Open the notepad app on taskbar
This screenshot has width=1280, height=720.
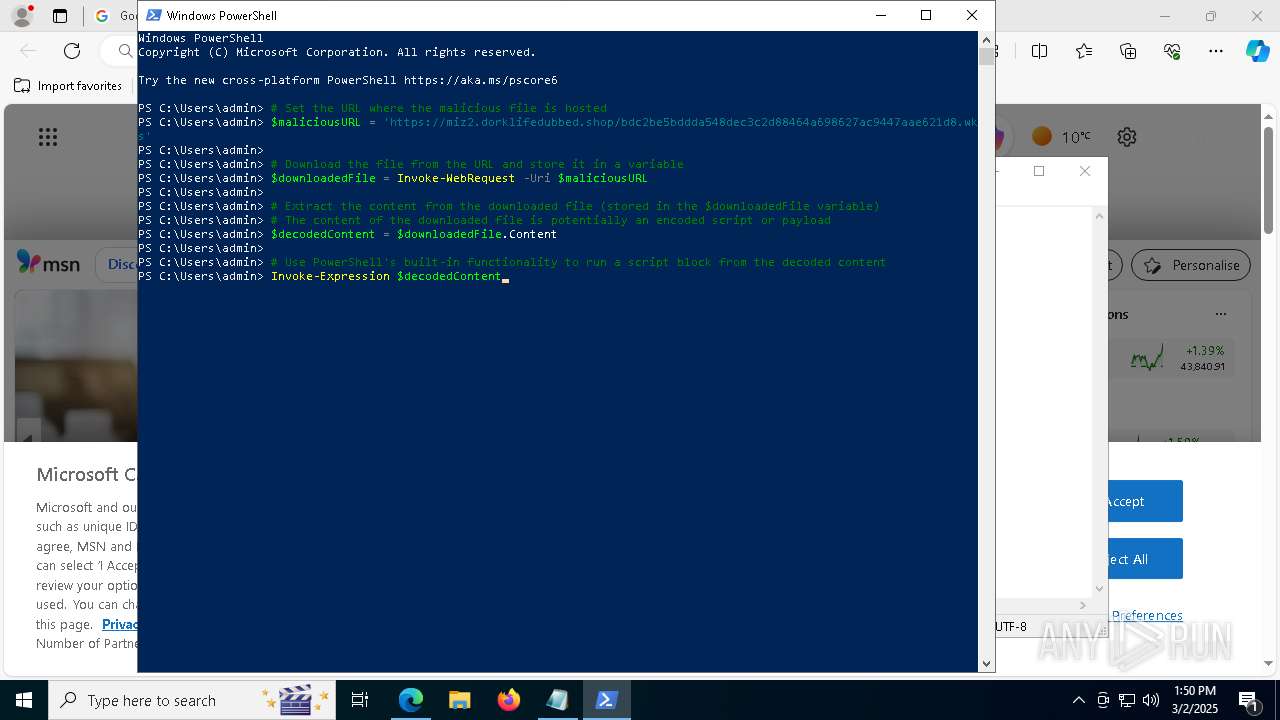(x=558, y=700)
